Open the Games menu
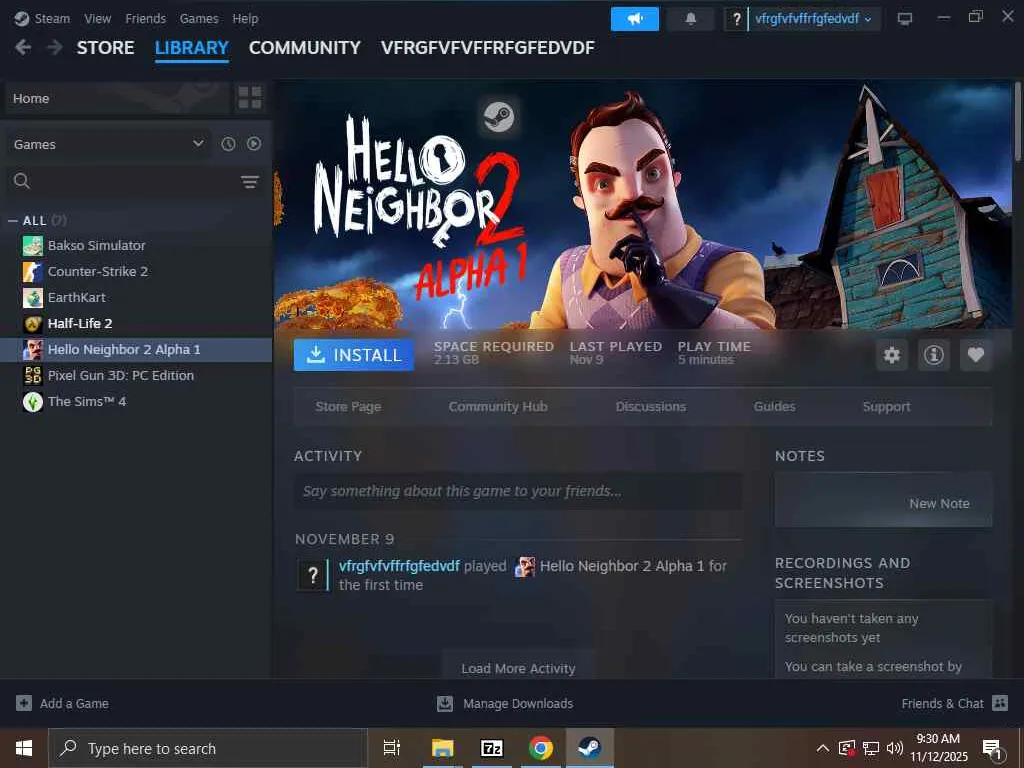Screen dimensions: 1024x768 coord(199,18)
